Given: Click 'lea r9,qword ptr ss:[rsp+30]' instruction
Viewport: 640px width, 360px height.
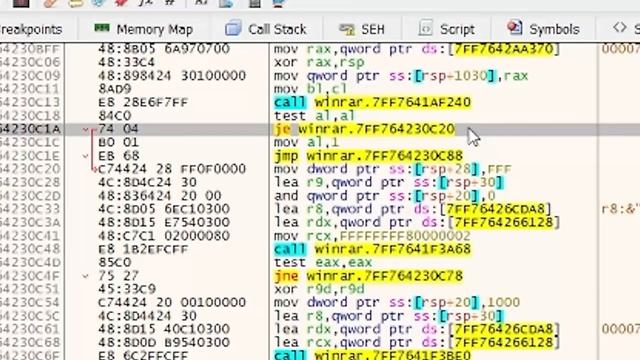Looking at the screenshot, I should tap(389, 182).
